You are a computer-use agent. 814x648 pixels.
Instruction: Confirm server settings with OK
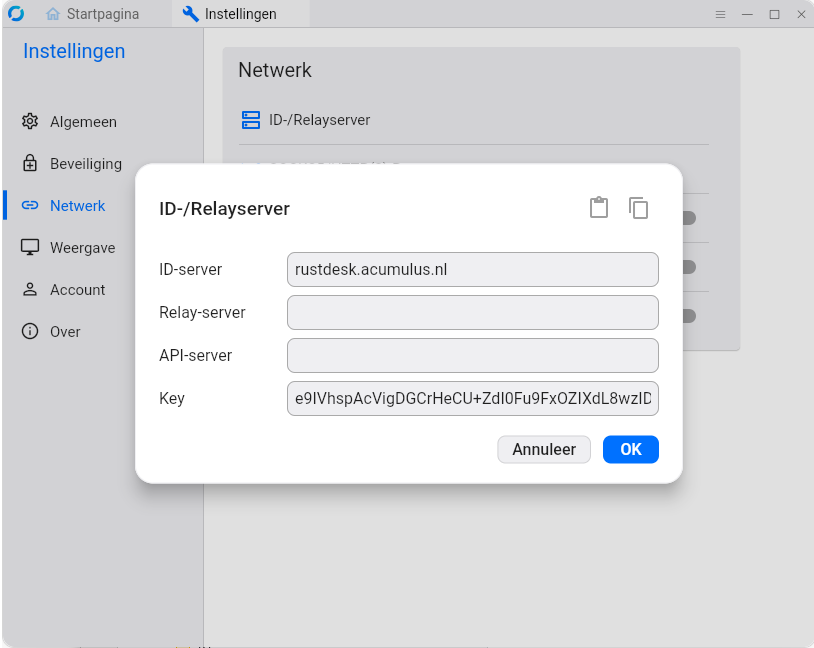pos(630,449)
